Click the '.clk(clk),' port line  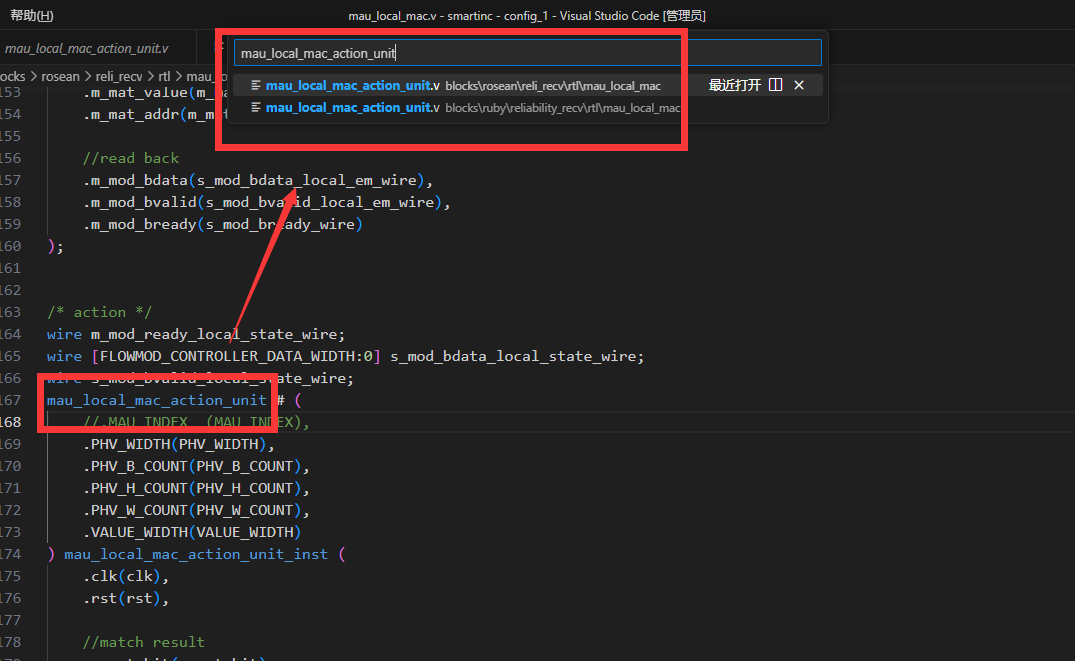coord(126,576)
